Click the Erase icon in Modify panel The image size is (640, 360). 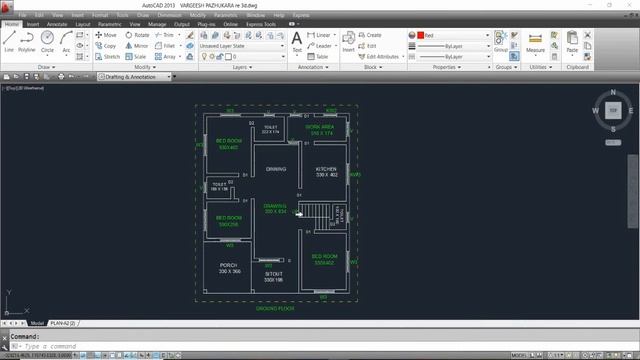click(190, 35)
